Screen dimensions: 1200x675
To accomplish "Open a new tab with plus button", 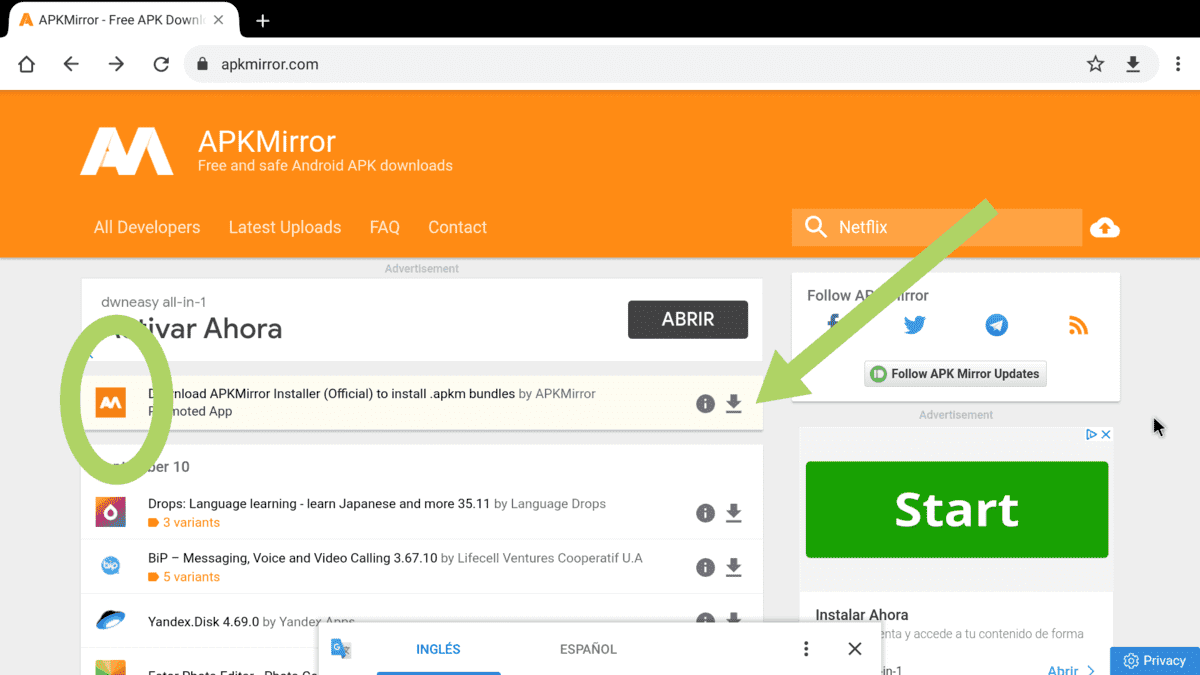I will point(263,20).
